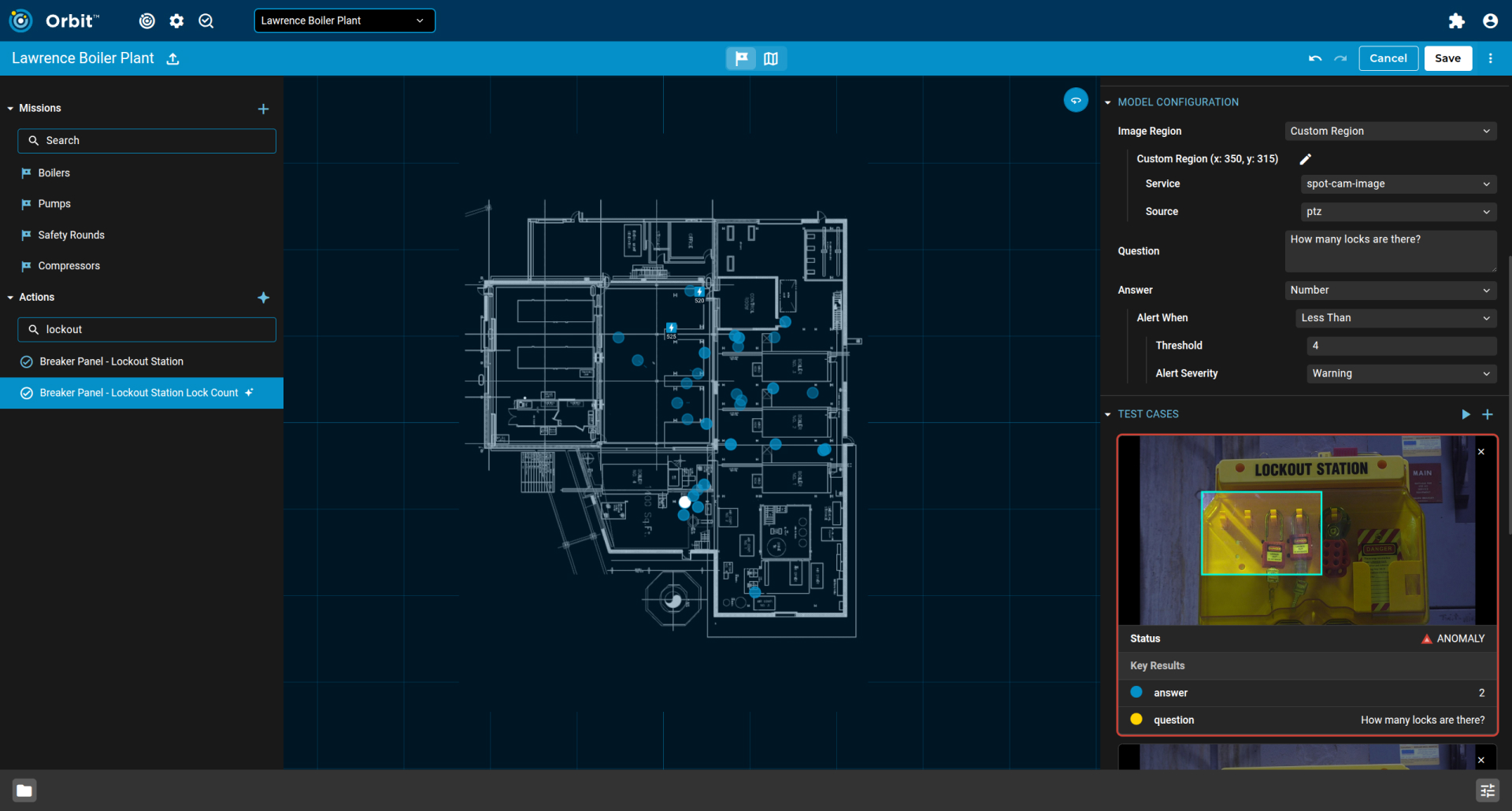Click the Actions search field containing lockout
The width and height of the screenshot is (1512, 811).
click(146, 330)
